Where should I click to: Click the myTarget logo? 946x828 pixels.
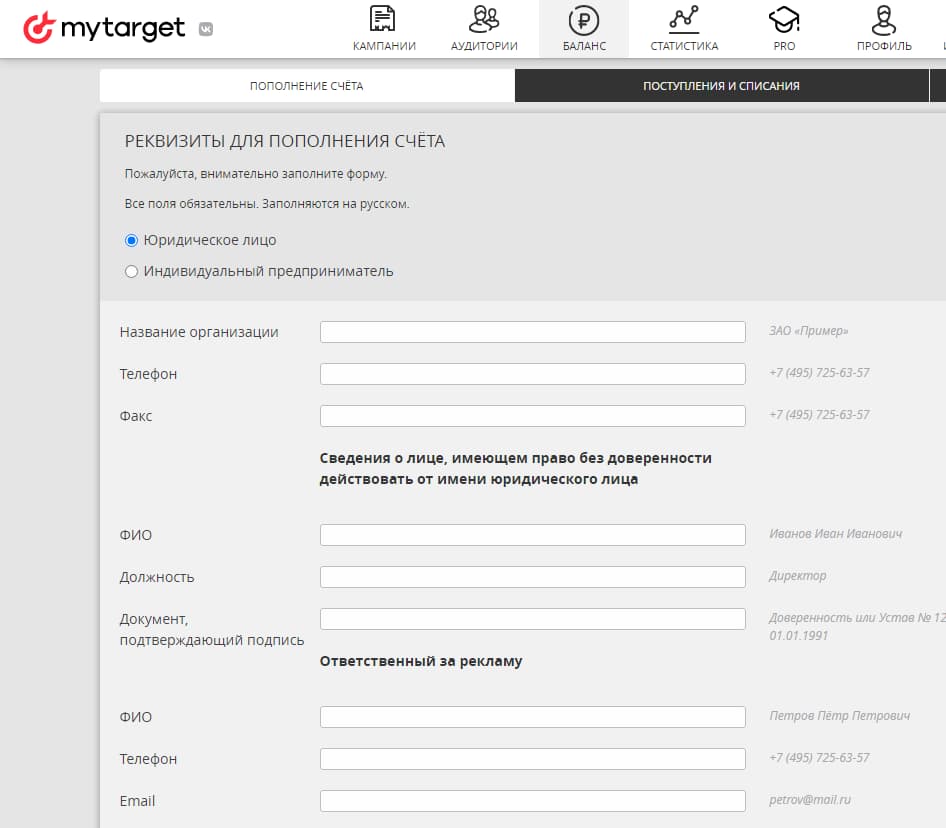104,28
